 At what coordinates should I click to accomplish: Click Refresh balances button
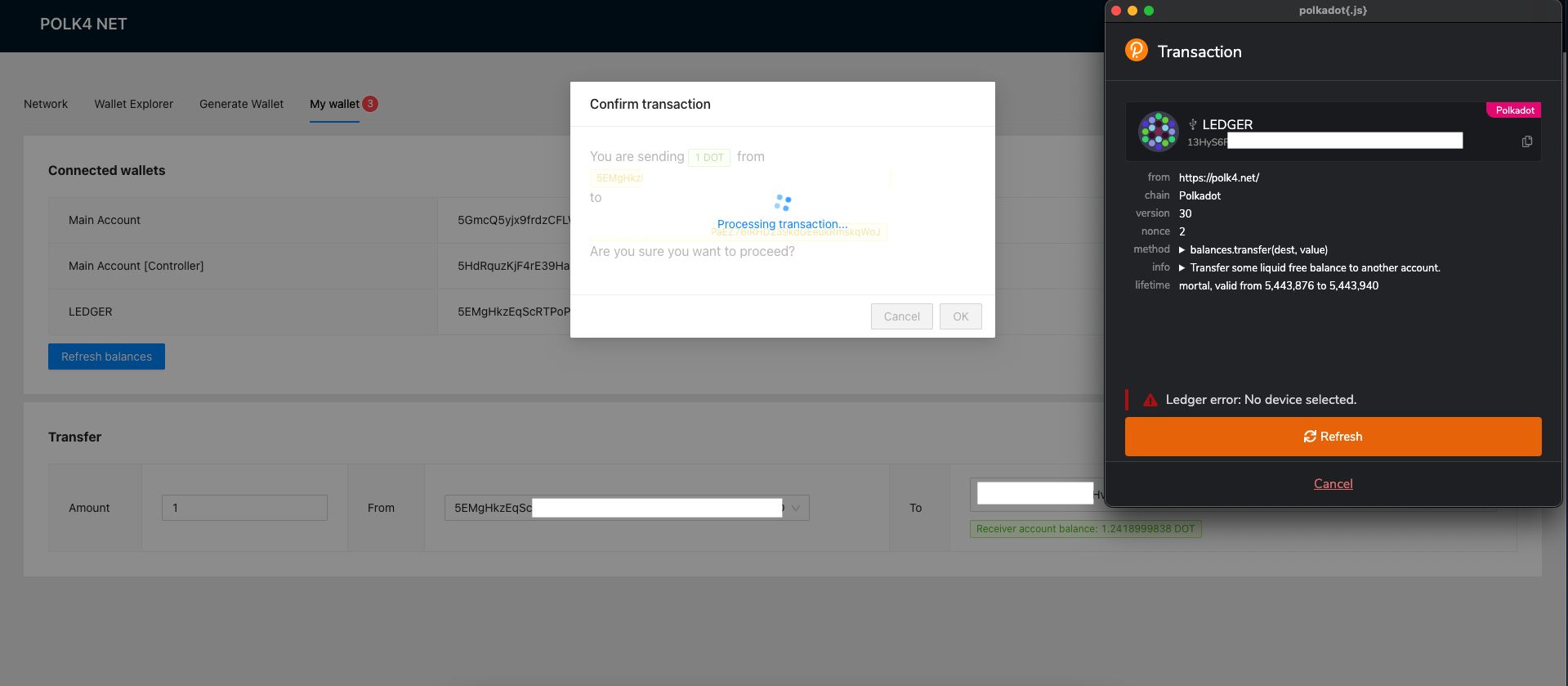coord(106,356)
